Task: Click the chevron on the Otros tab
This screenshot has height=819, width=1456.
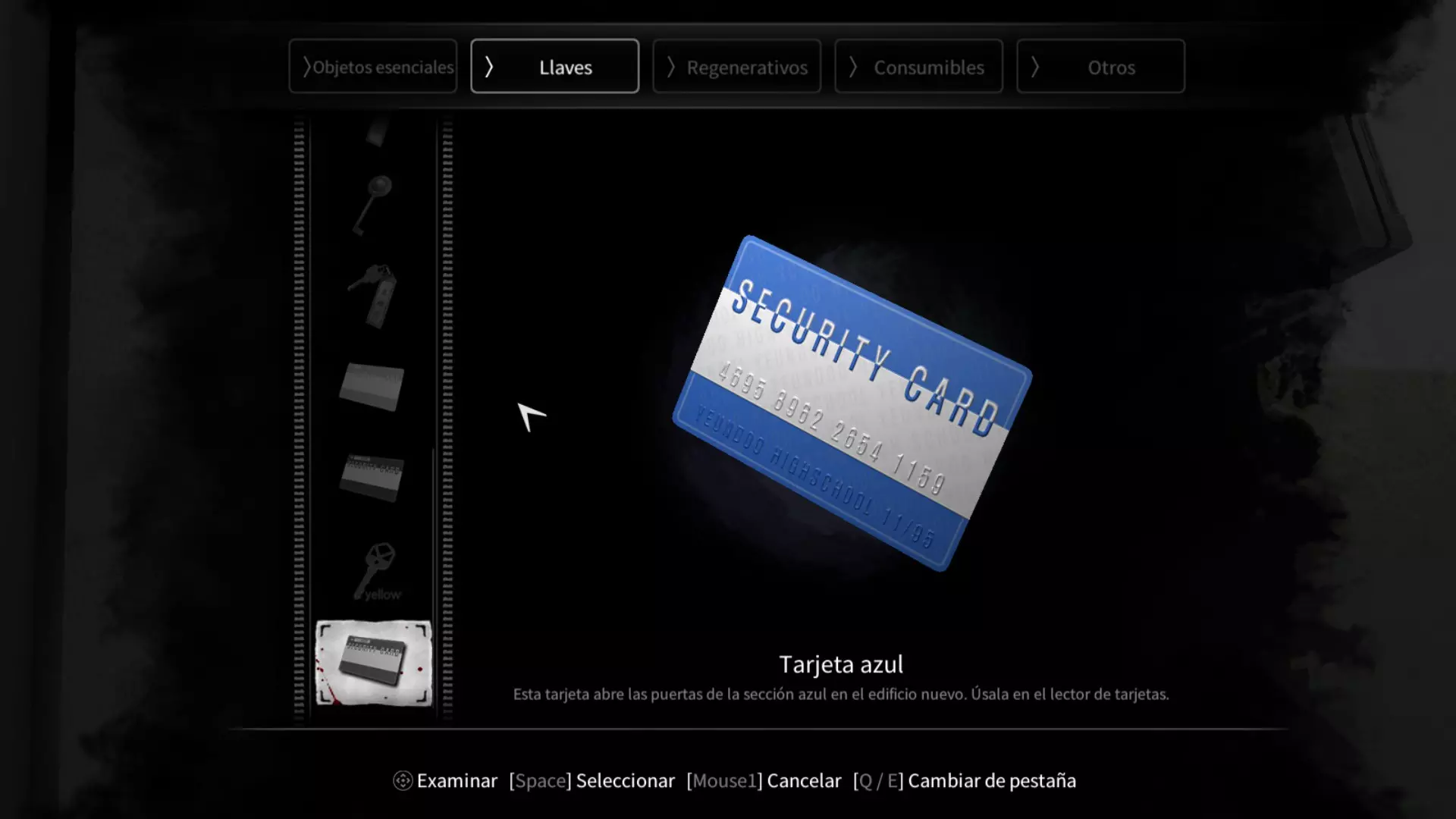Action: [x=1035, y=67]
